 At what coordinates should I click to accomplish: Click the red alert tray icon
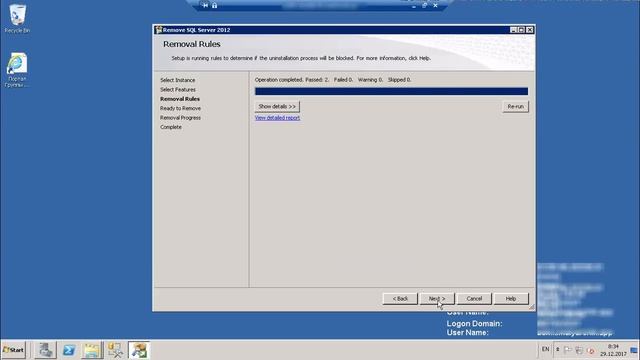pyautogui.click(x=590, y=350)
